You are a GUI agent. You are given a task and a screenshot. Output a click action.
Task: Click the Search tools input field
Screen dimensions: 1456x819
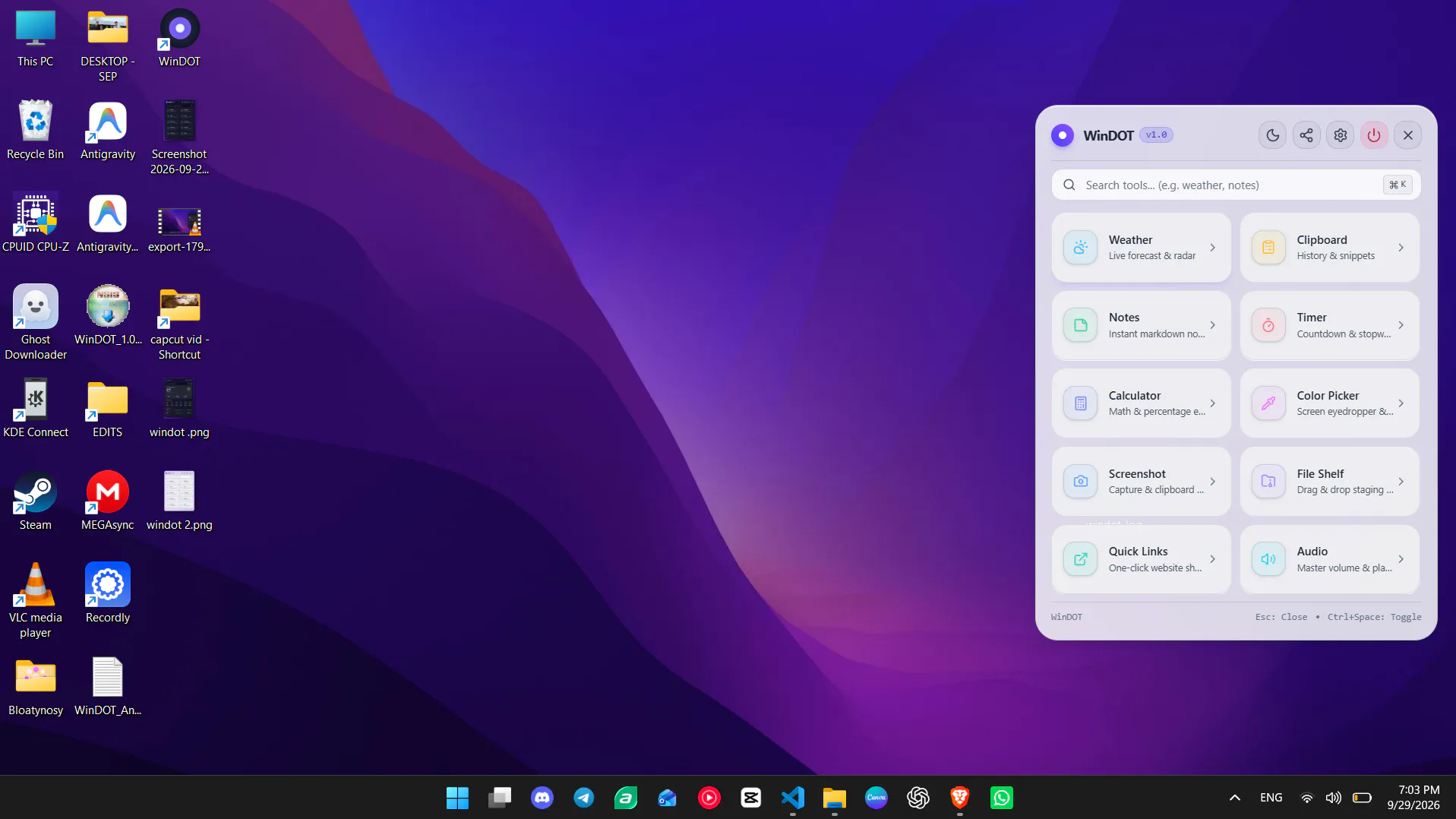(1236, 185)
